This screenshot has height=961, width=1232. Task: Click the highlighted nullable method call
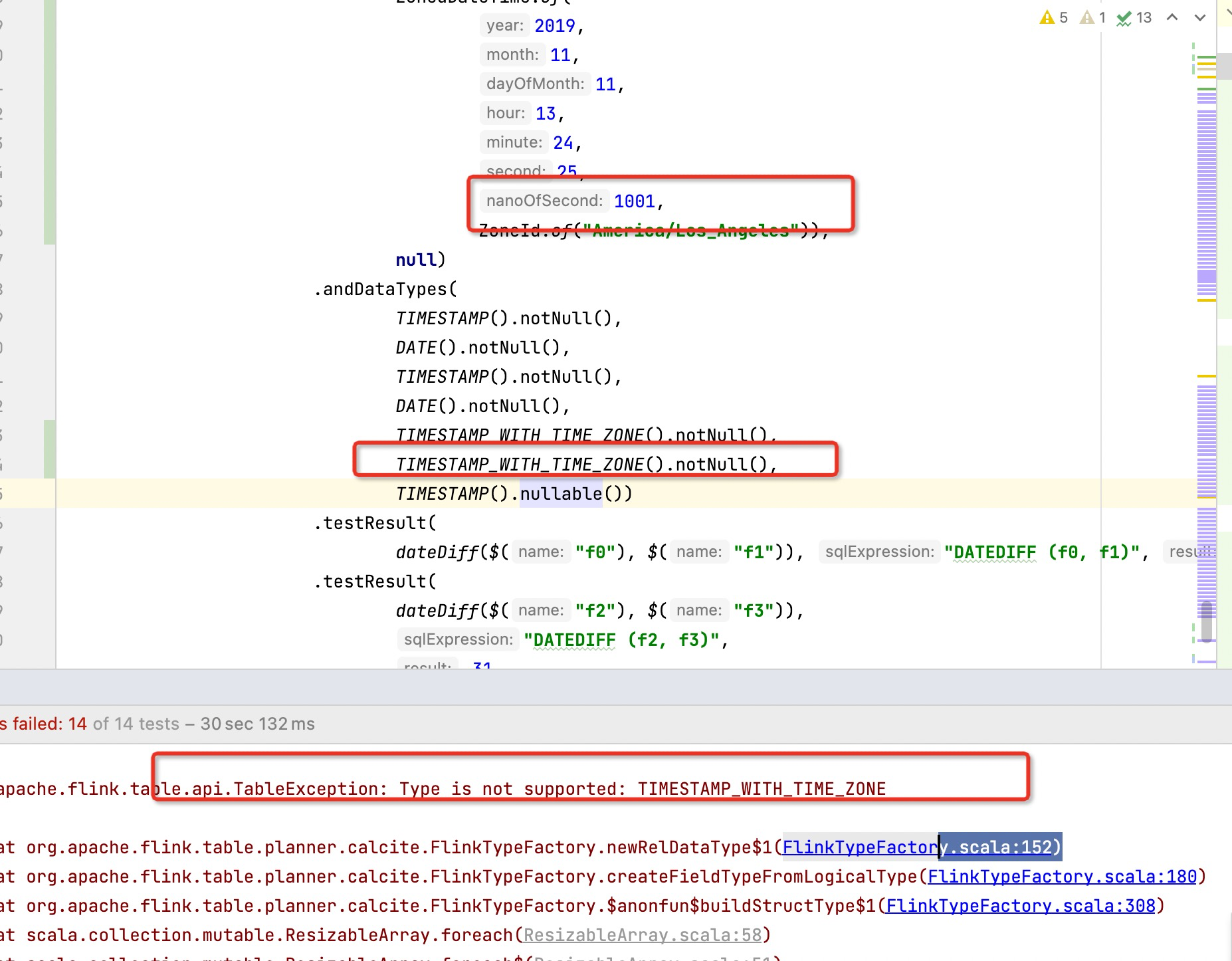561,494
